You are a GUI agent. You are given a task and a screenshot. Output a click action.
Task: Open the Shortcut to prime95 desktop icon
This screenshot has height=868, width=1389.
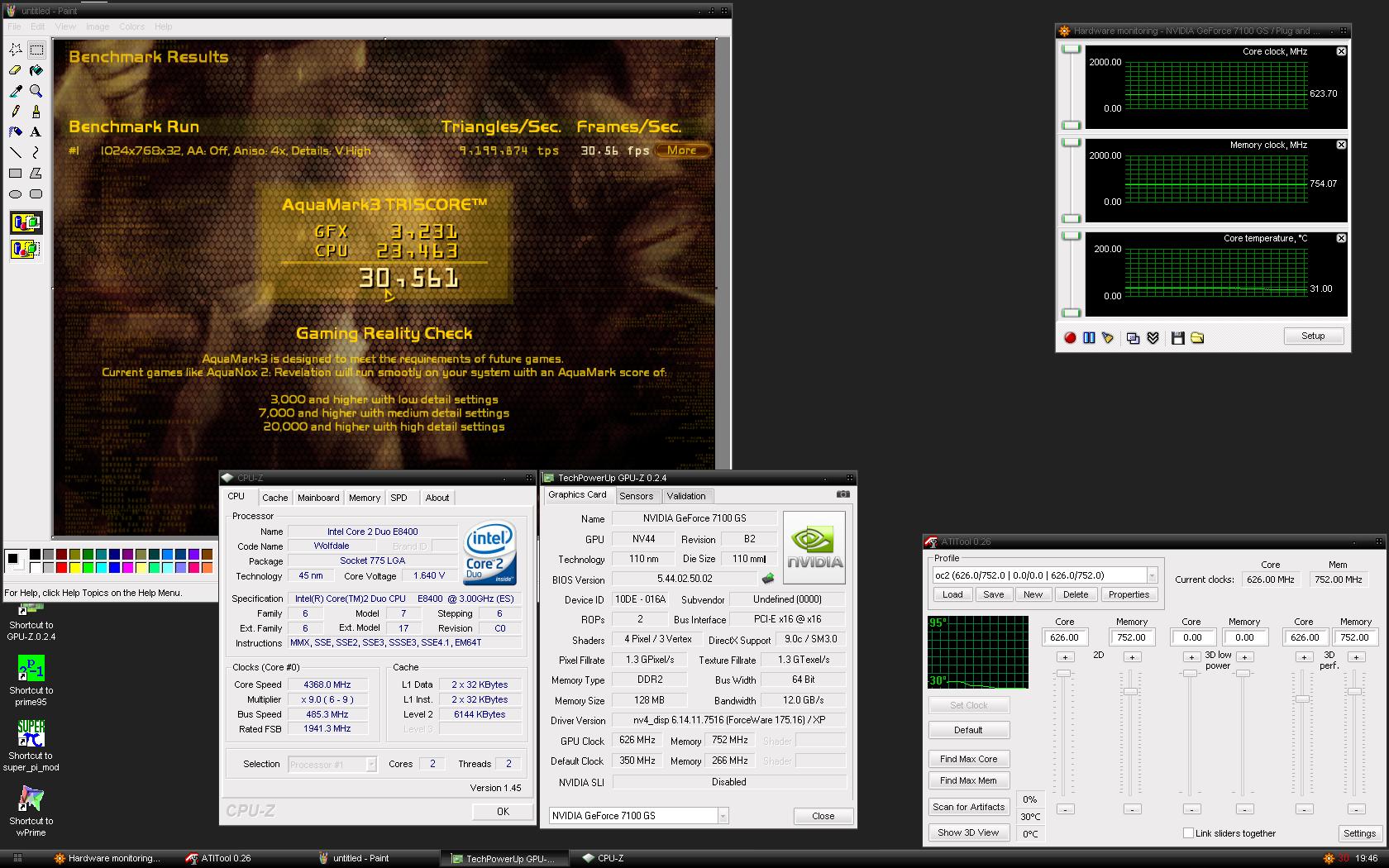(31, 680)
